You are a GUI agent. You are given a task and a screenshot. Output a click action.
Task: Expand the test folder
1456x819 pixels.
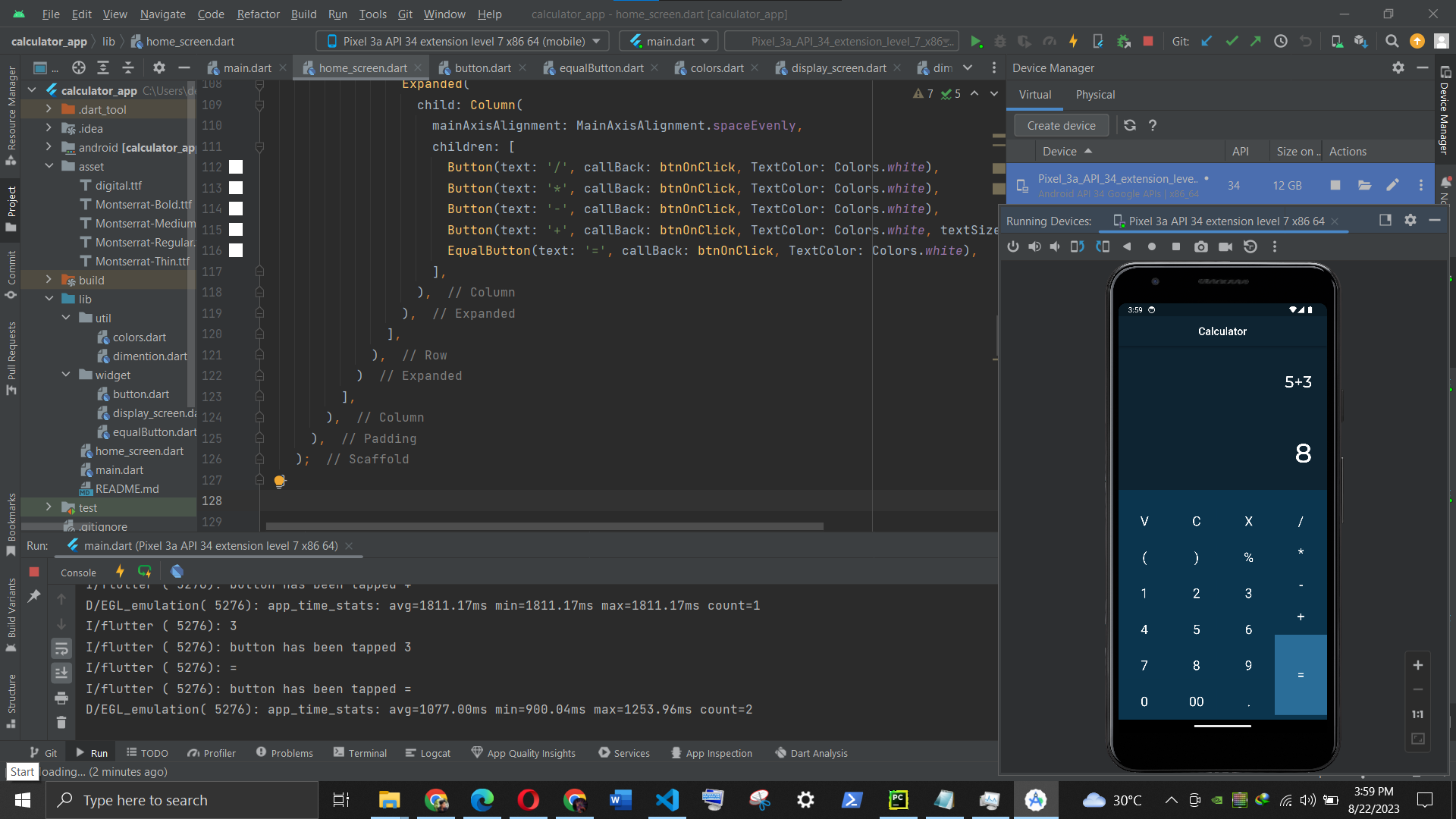pos(48,507)
